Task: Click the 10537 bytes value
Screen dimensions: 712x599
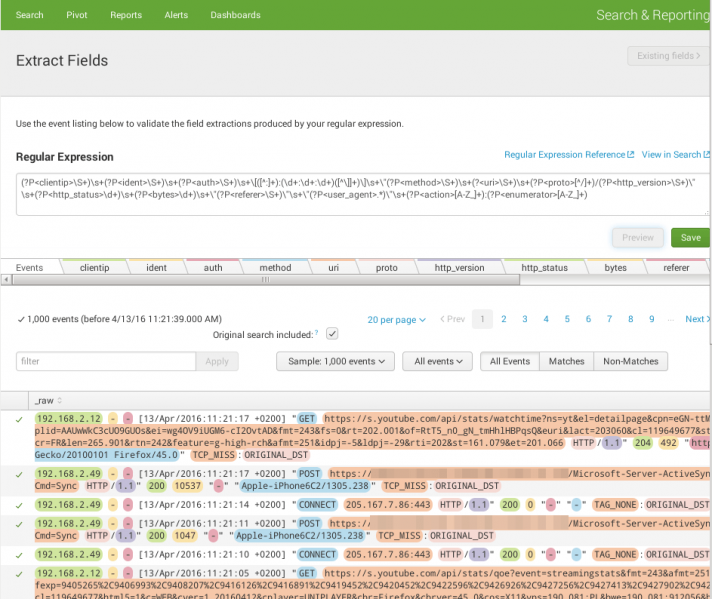Action: 188,486
